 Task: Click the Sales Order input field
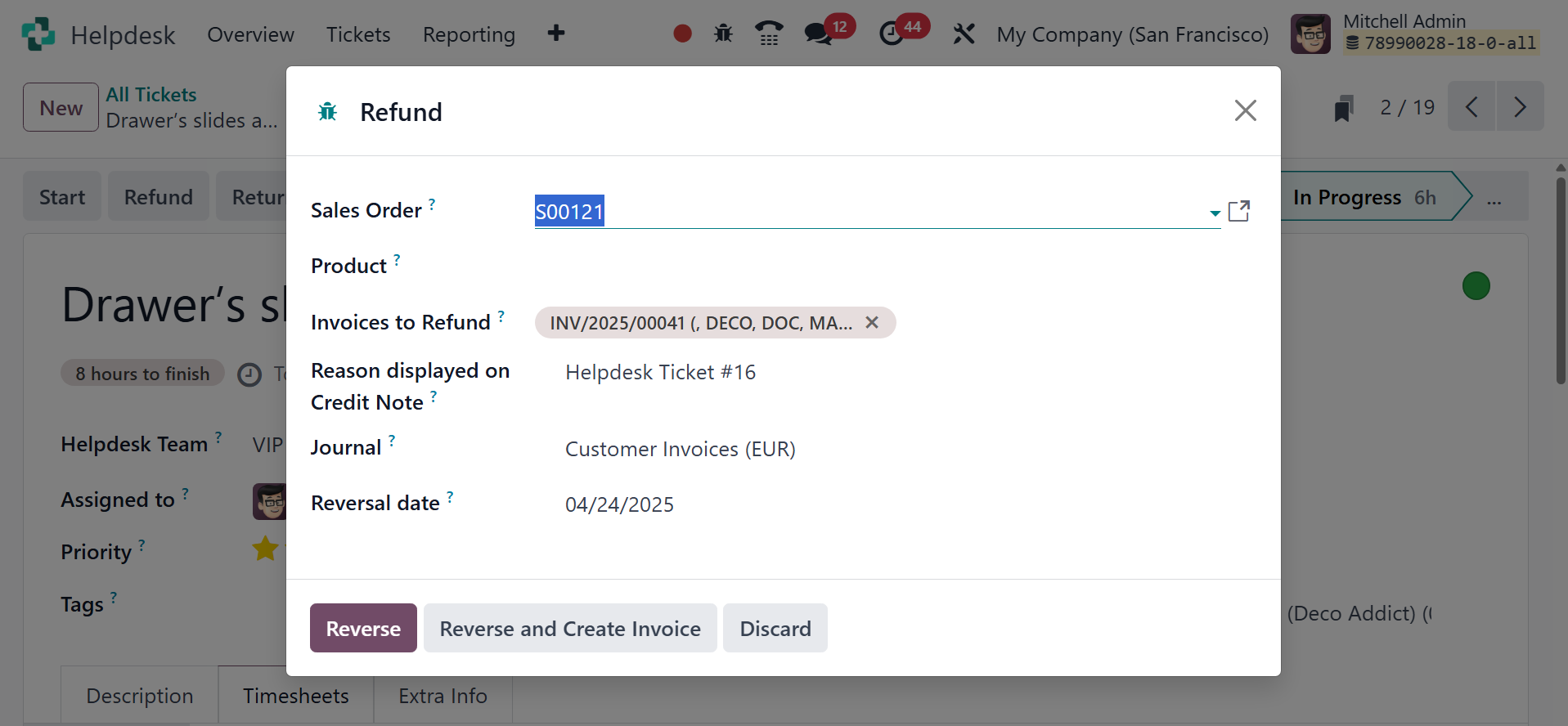pyautogui.click(x=867, y=212)
